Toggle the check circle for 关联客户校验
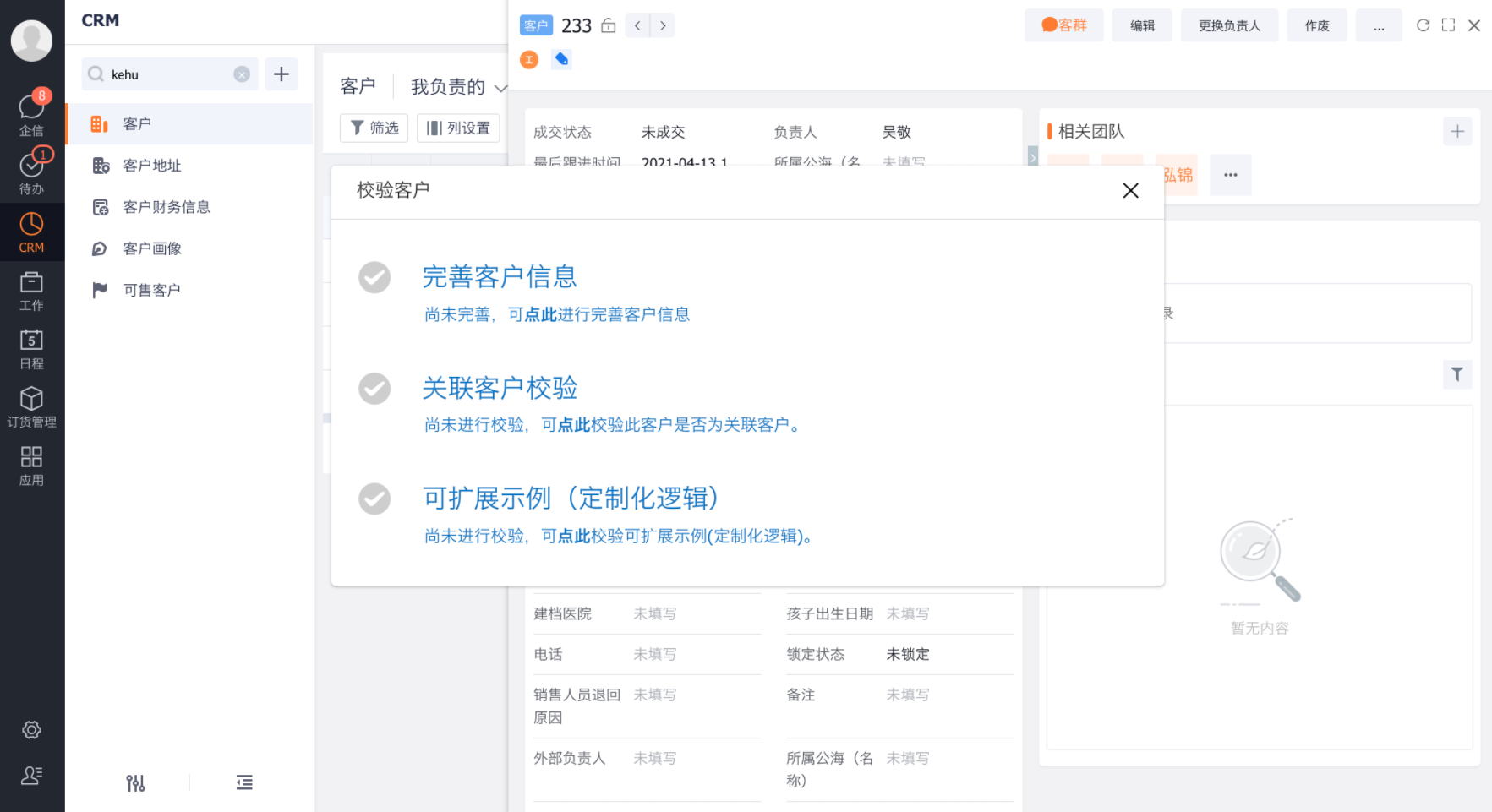This screenshot has height=812, width=1492. pos(374,389)
